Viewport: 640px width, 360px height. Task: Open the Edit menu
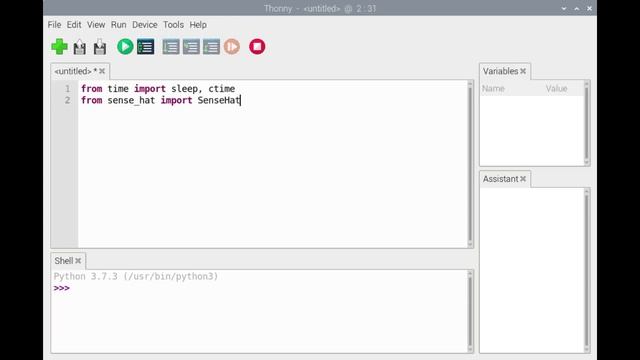click(x=74, y=24)
